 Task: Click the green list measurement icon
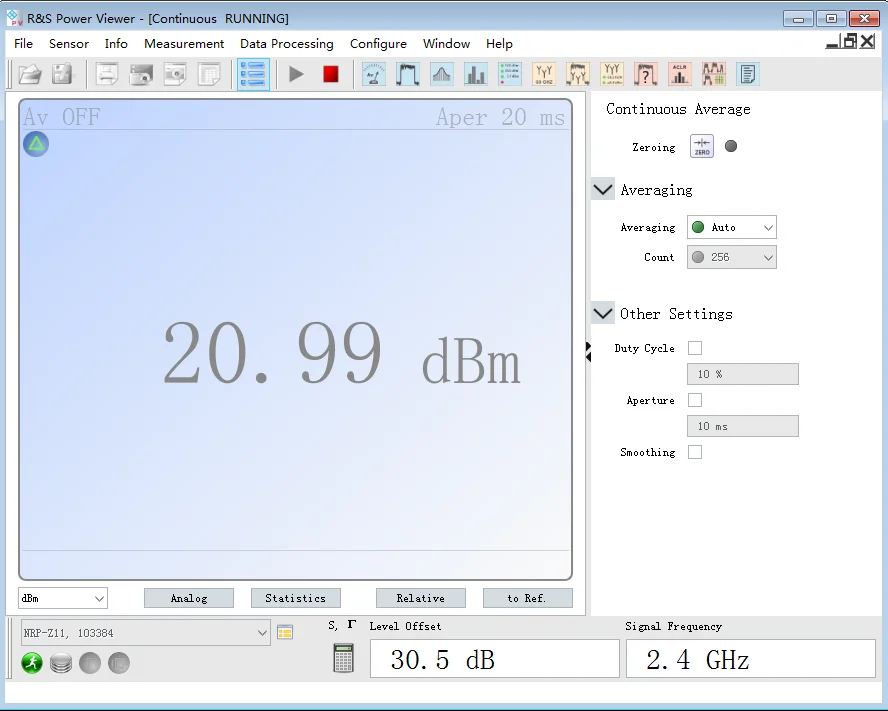click(x=510, y=74)
